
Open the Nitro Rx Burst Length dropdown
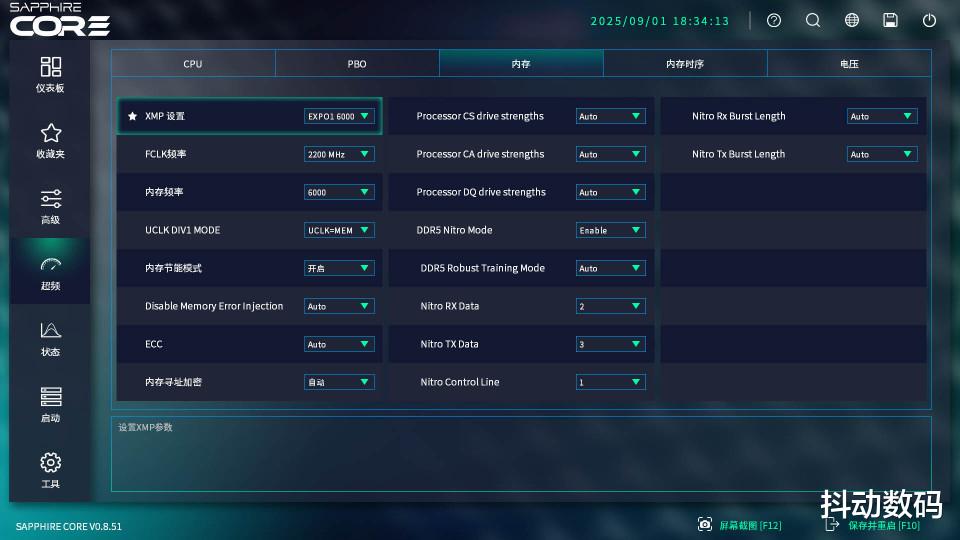click(x=882, y=116)
